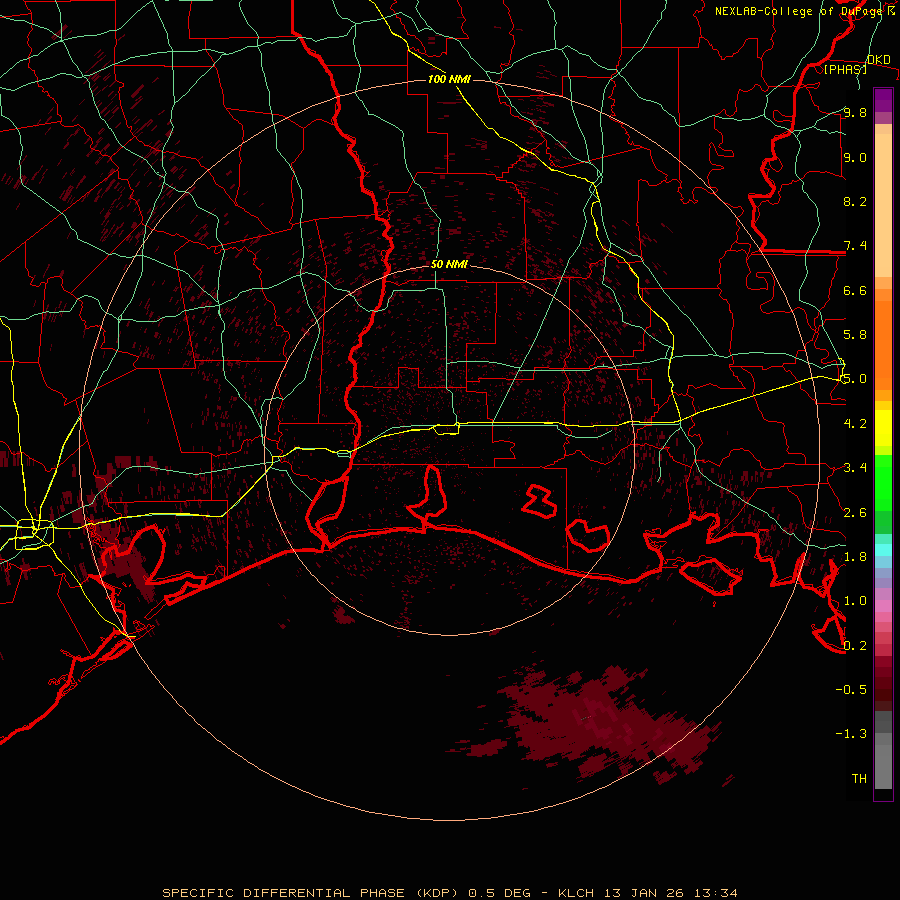Screen dimensions: 900x900
Task: Click the small red echo patch just inside 50 NMI ring offshore
Action: tap(343, 616)
